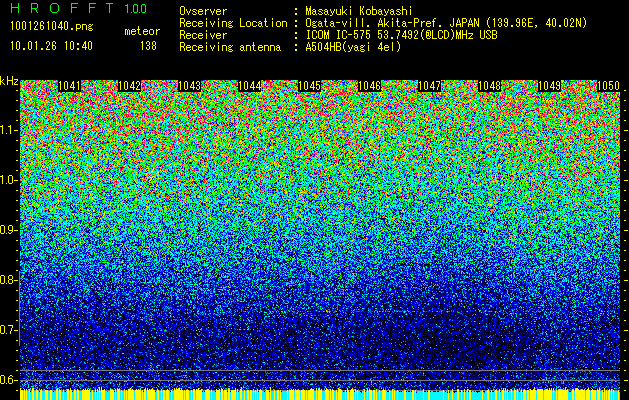Image resolution: width=629 pixels, height=400 pixels.
Task: Click observer name Masayuki Kobayashi
Action: [359, 11]
